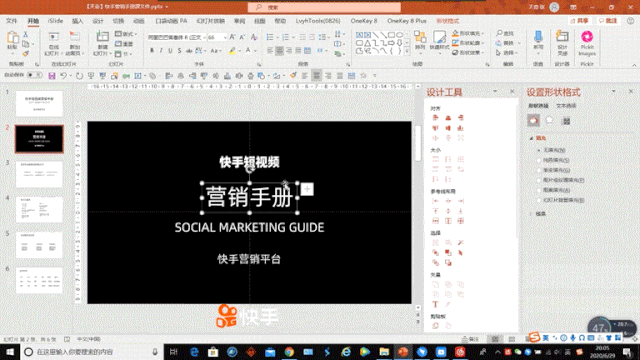Click the clear formatting icon
The image size is (640, 360).
tap(254, 37)
